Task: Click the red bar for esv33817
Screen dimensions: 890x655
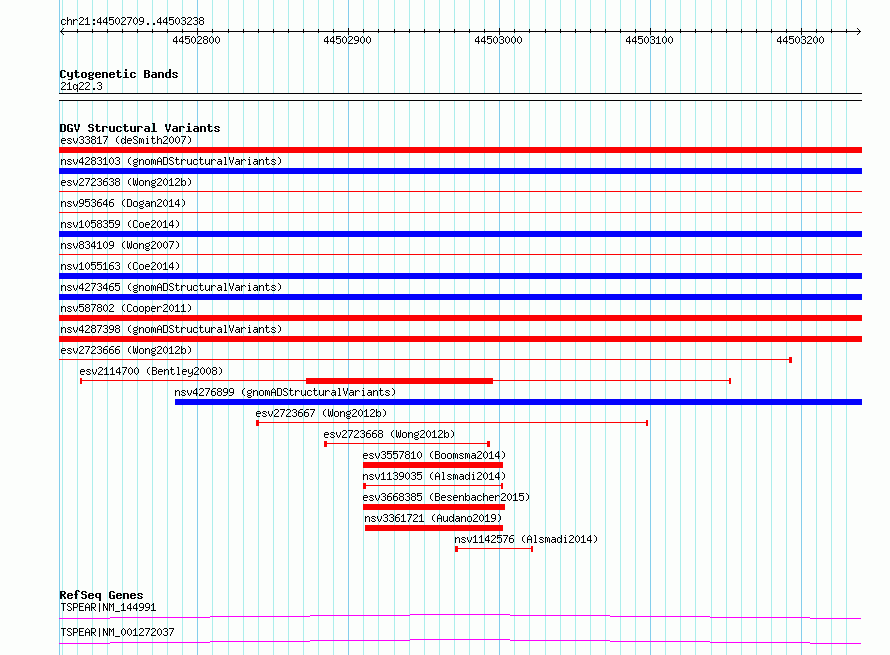Action: tap(460, 150)
